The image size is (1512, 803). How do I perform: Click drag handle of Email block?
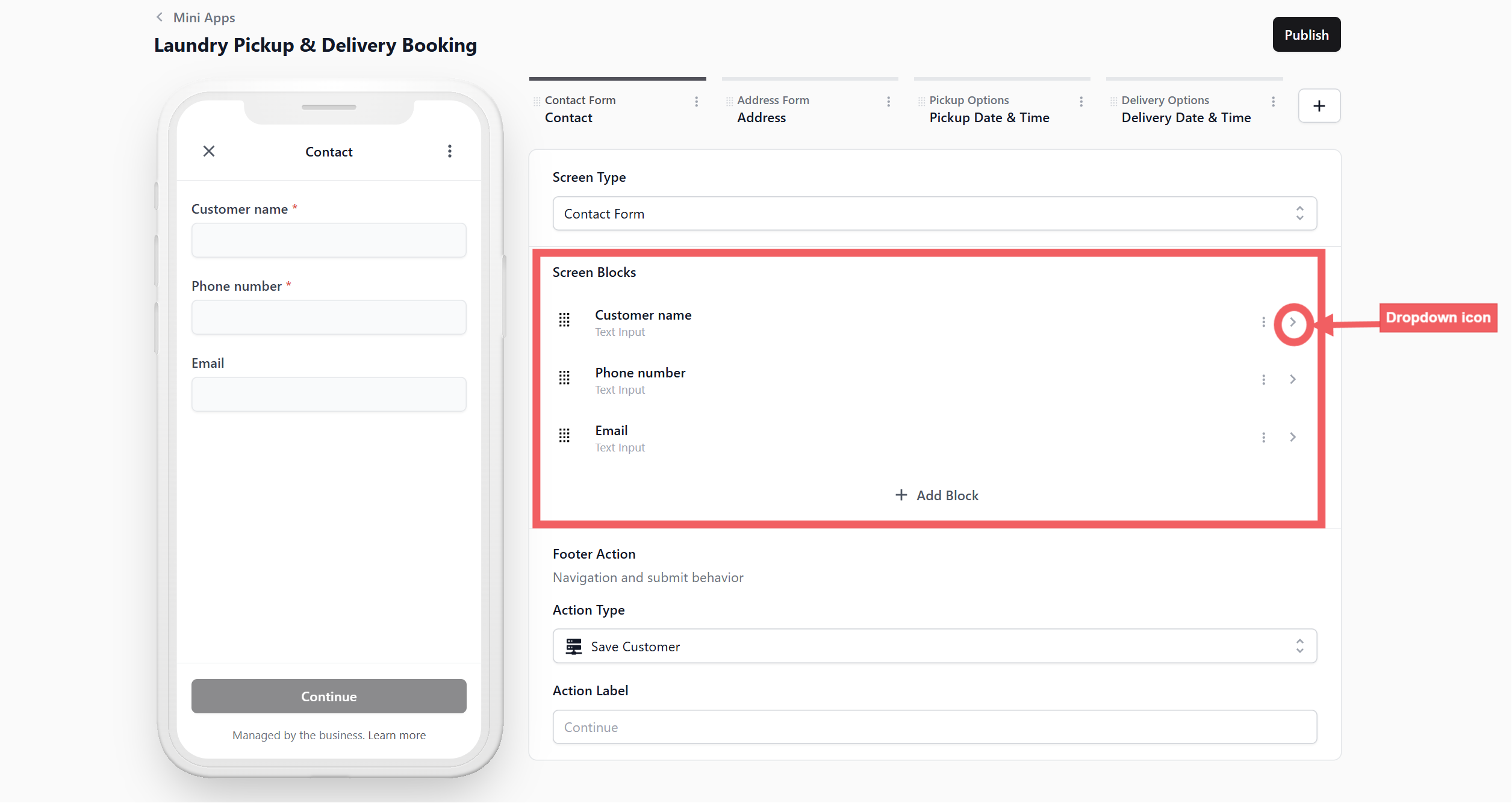pyautogui.click(x=564, y=435)
